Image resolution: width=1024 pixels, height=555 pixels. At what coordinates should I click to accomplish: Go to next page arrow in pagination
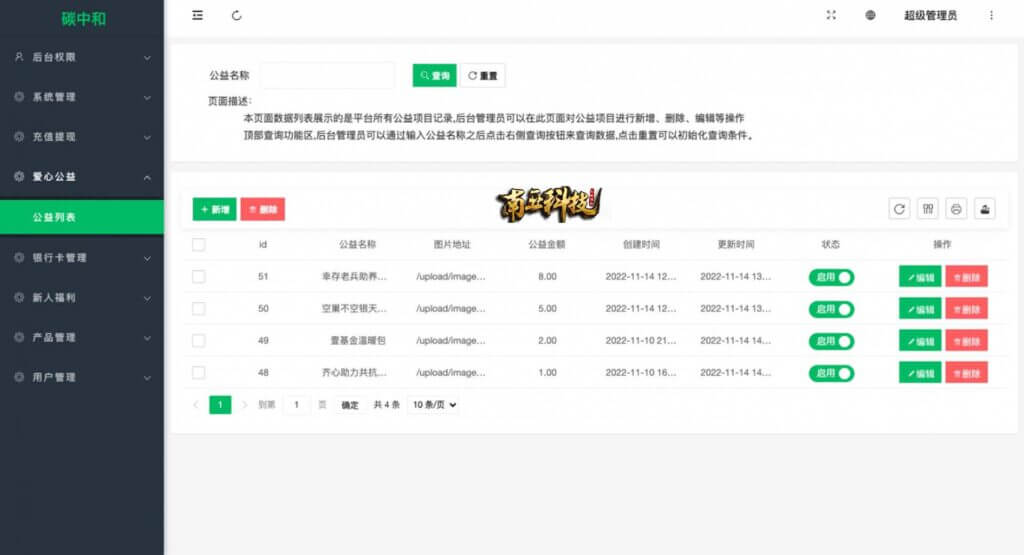[245, 405]
